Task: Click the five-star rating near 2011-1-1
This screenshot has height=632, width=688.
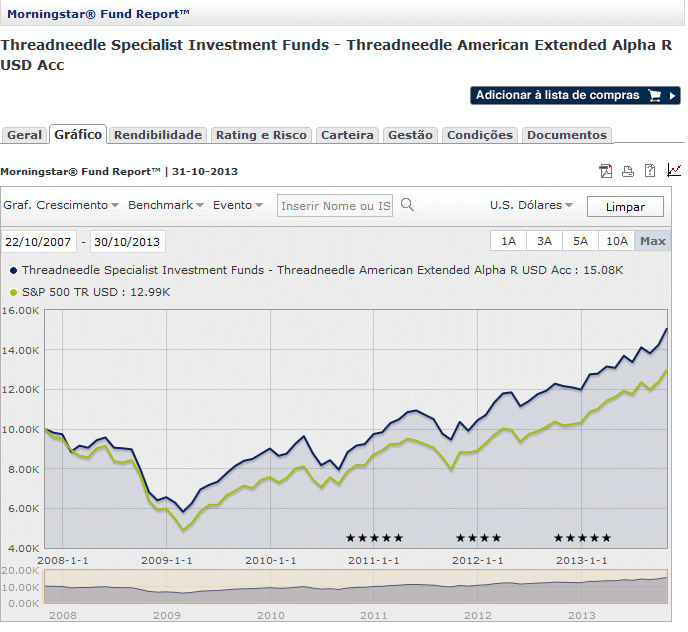Action: pos(374,538)
